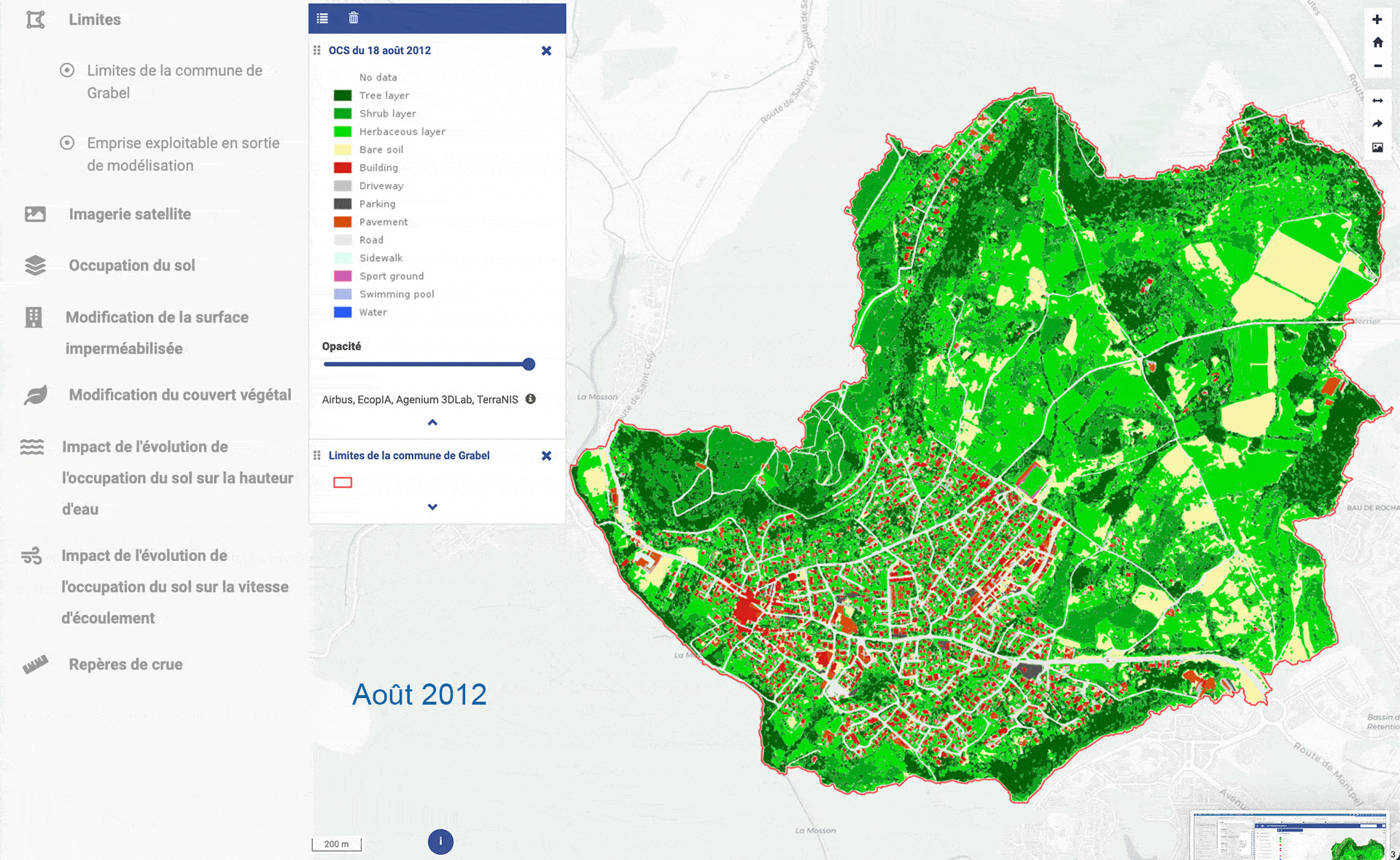
Task: Click the trash icon in layer panel header
Action: point(354,18)
